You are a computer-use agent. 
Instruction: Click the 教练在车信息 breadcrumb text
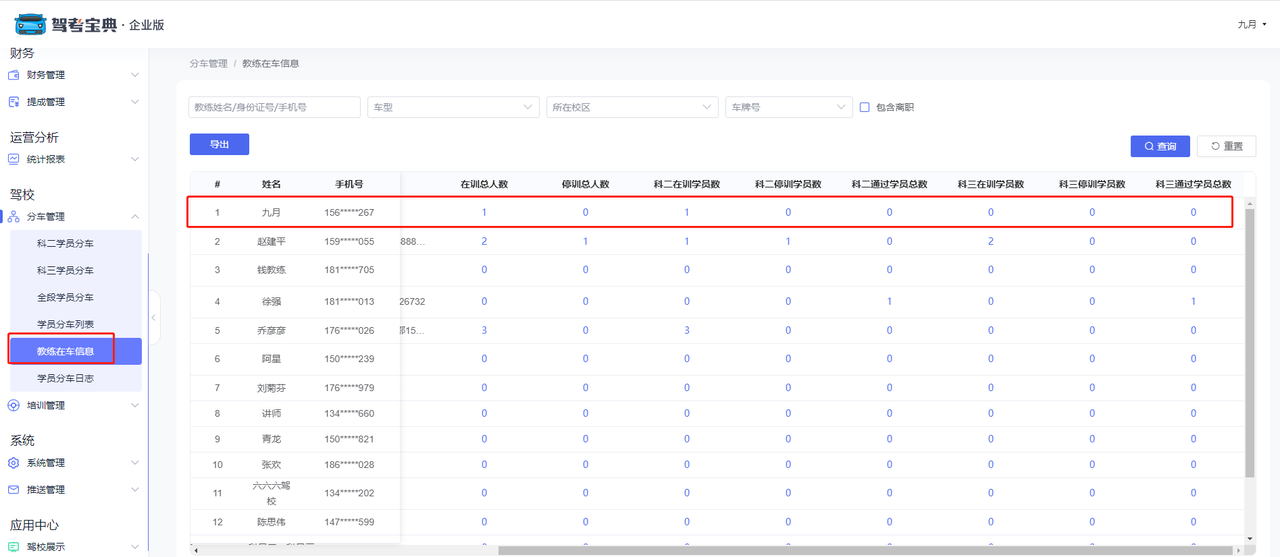pos(271,63)
